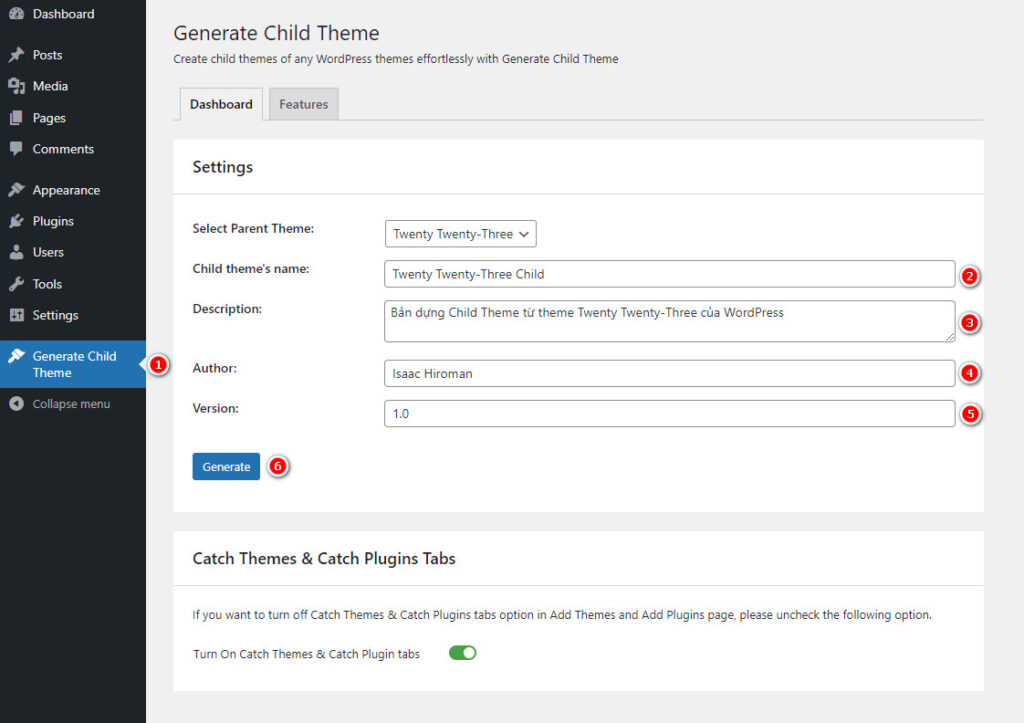Click the blue Generate button
This screenshot has height=723, width=1024.
point(226,466)
